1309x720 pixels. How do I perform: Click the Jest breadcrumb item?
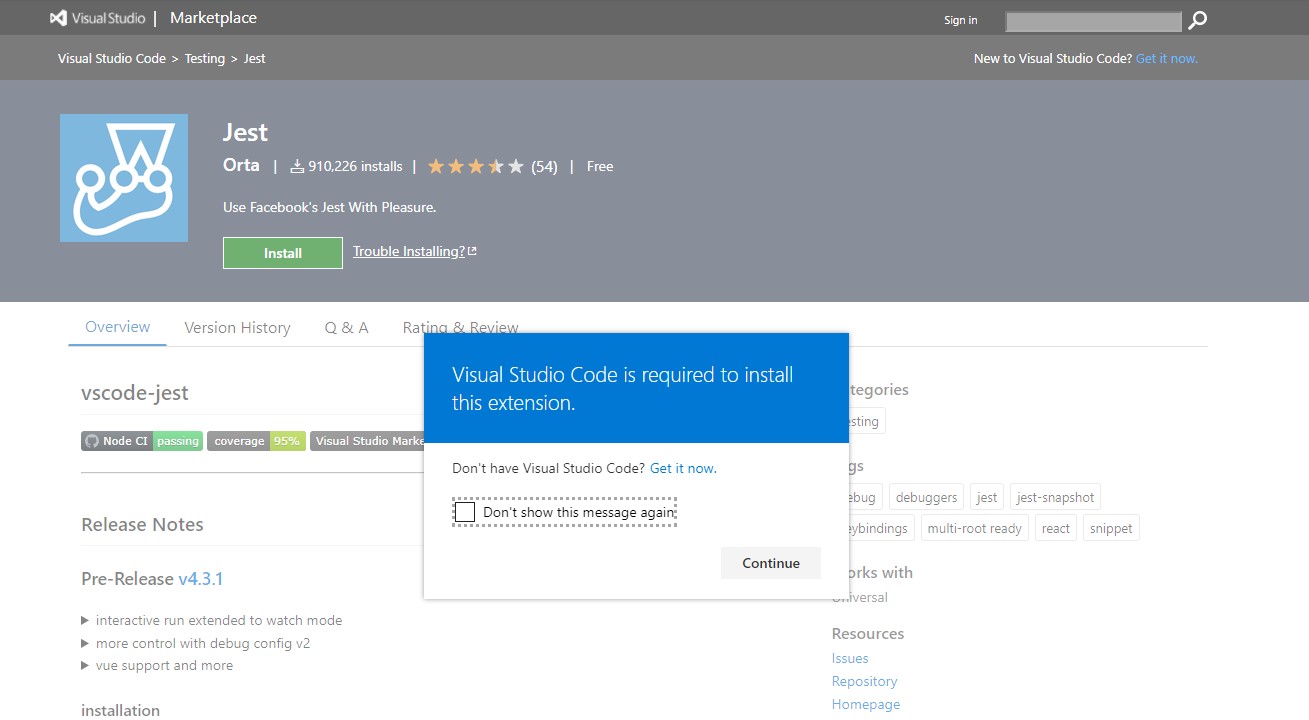pos(255,58)
